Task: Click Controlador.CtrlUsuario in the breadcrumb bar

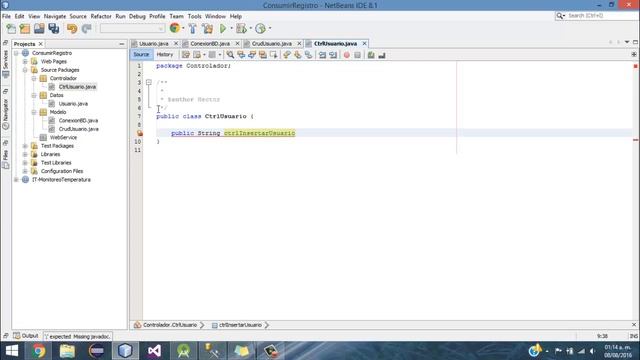Action: pyautogui.click(x=170, y=325)
